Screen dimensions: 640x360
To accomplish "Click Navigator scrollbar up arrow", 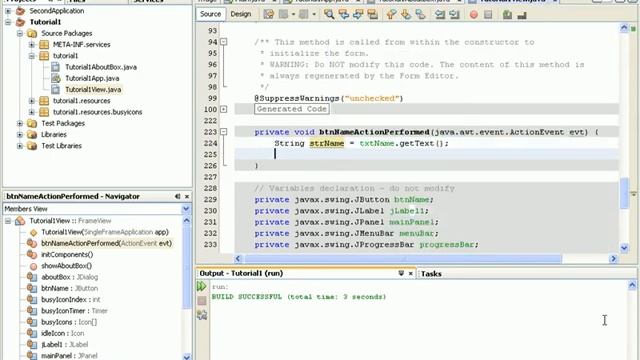I will click(x=186, y=221).
